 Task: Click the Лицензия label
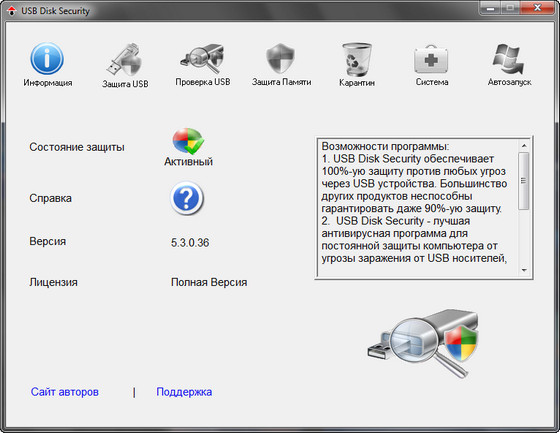point(53,282)
